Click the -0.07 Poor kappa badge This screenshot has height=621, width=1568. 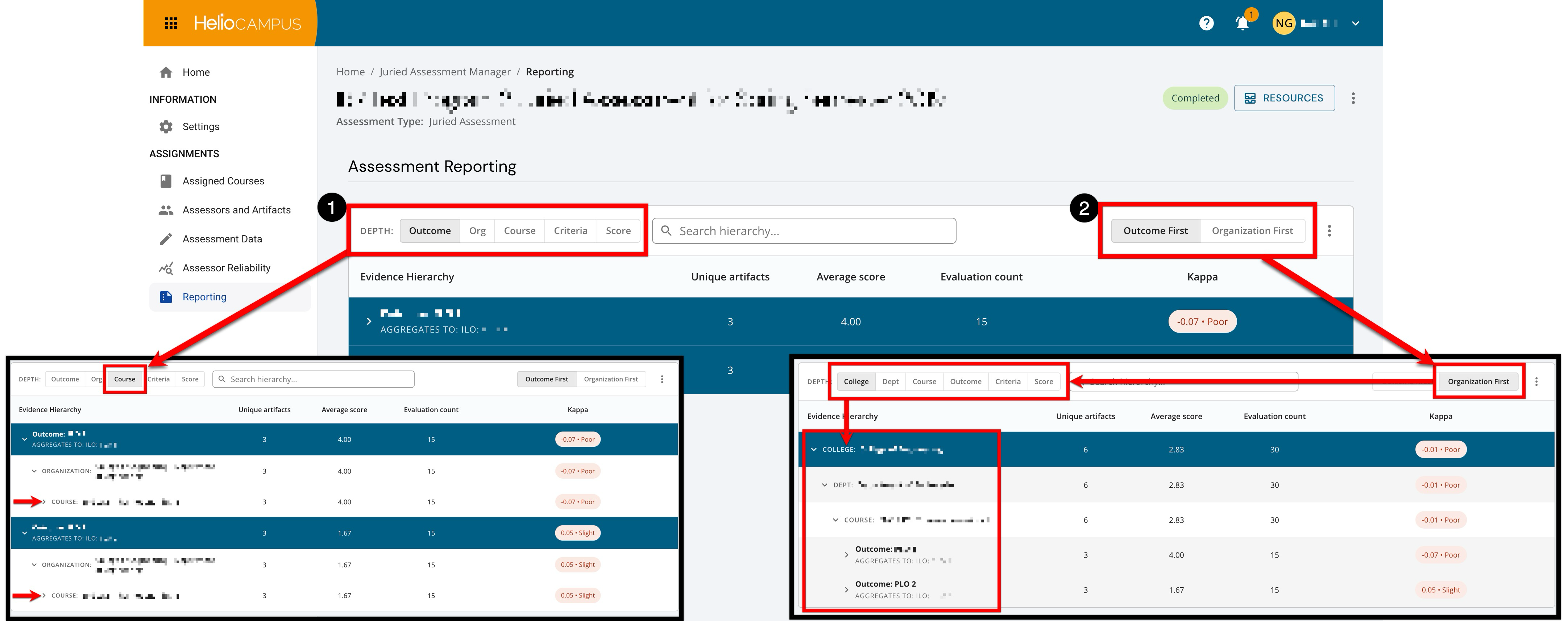[x=1202, y=321]
